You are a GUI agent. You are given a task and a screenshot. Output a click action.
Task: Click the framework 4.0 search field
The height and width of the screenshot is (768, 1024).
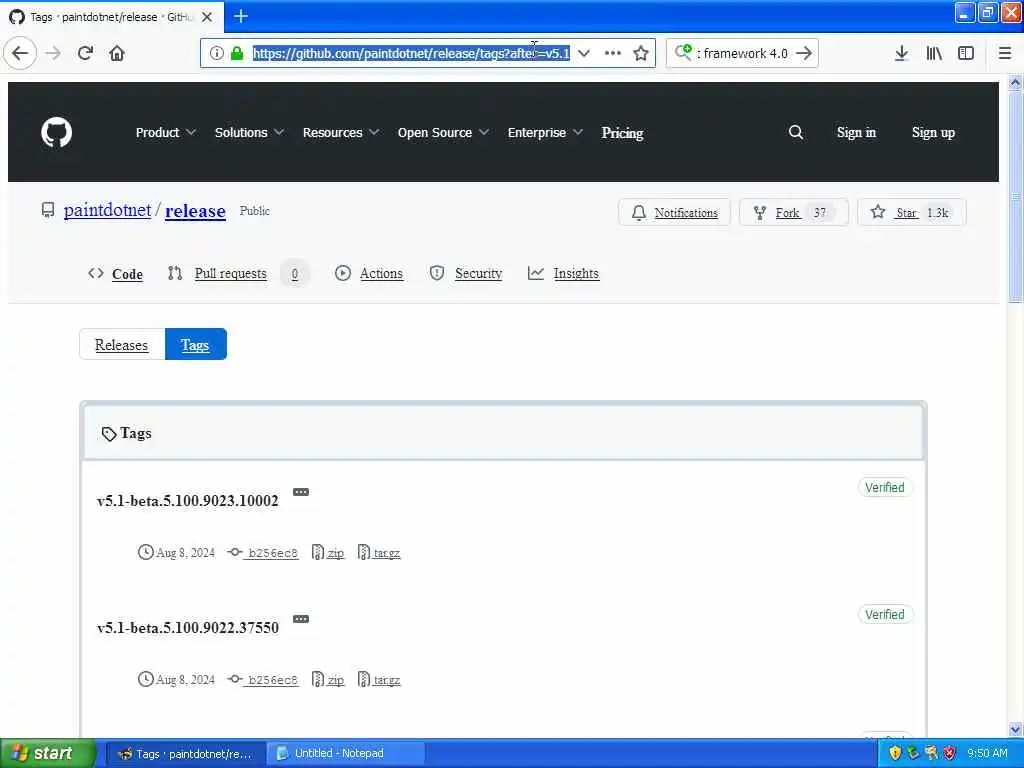click(744, 53)
